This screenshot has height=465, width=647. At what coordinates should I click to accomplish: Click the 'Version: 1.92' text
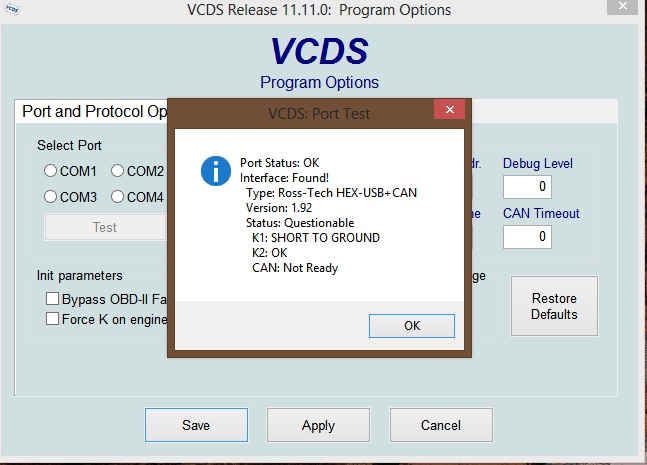point(279,208)
